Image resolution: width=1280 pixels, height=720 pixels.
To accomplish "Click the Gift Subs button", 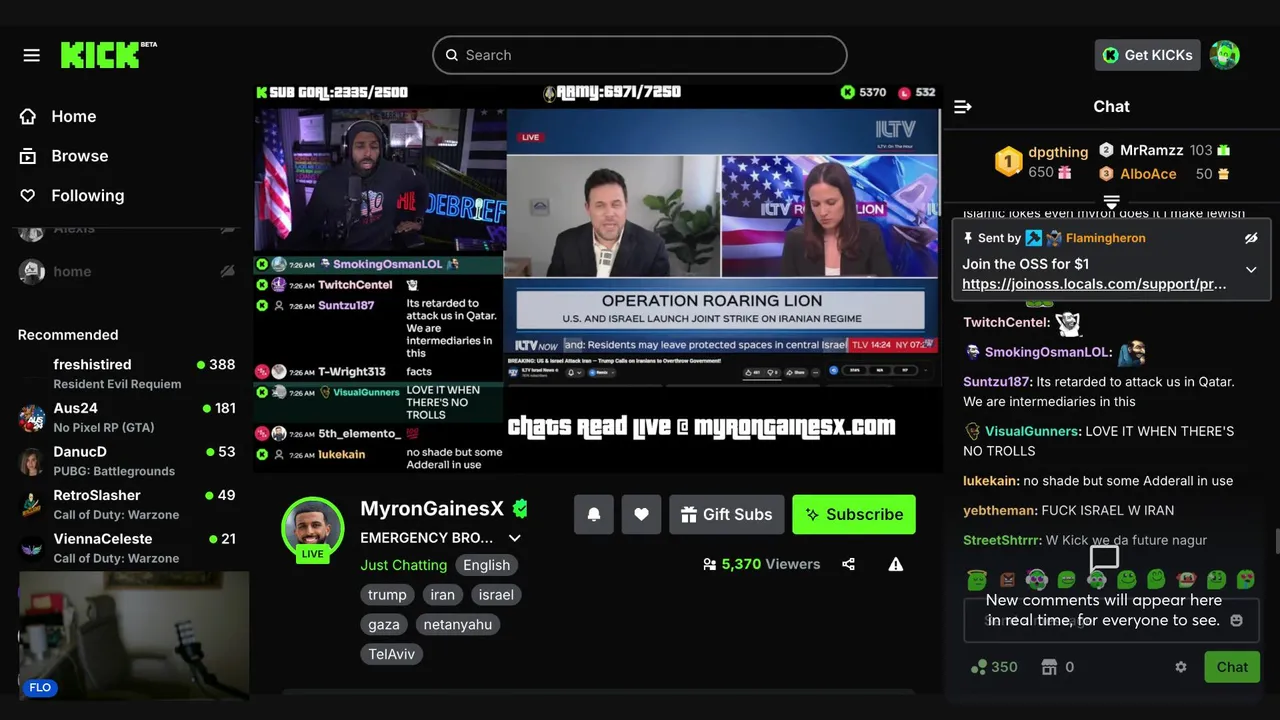I will click(x=726, y=514).
